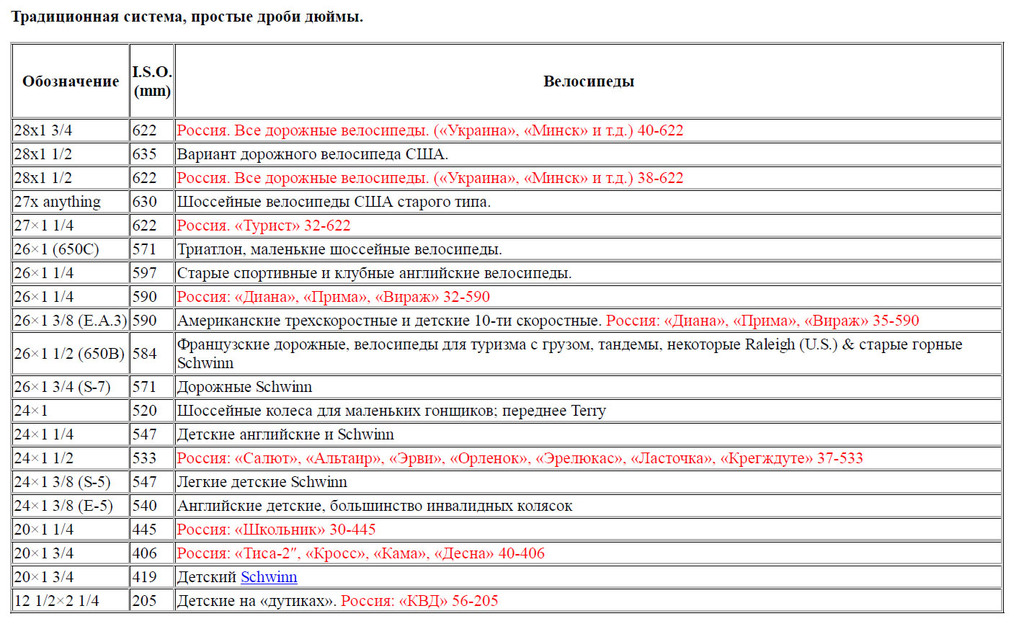Click the «Вариант дорожного велосипеда США» description

312,154
